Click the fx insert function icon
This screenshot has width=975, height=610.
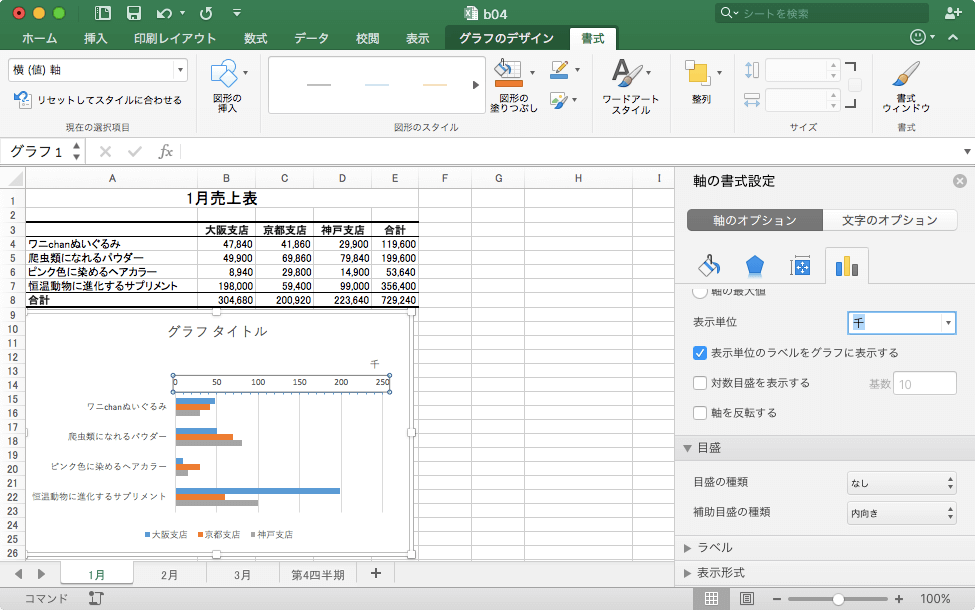click(165, 151)
